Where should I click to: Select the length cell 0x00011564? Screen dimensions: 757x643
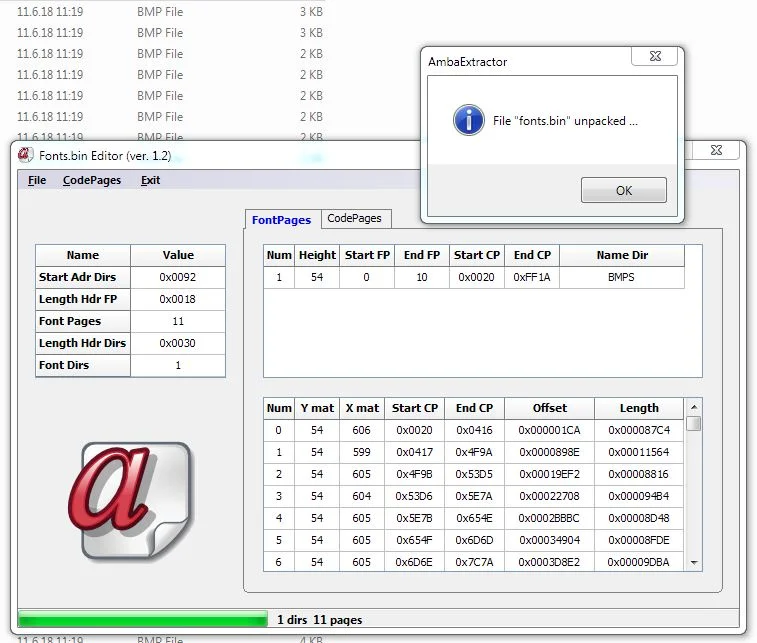[x=639, y=452]
